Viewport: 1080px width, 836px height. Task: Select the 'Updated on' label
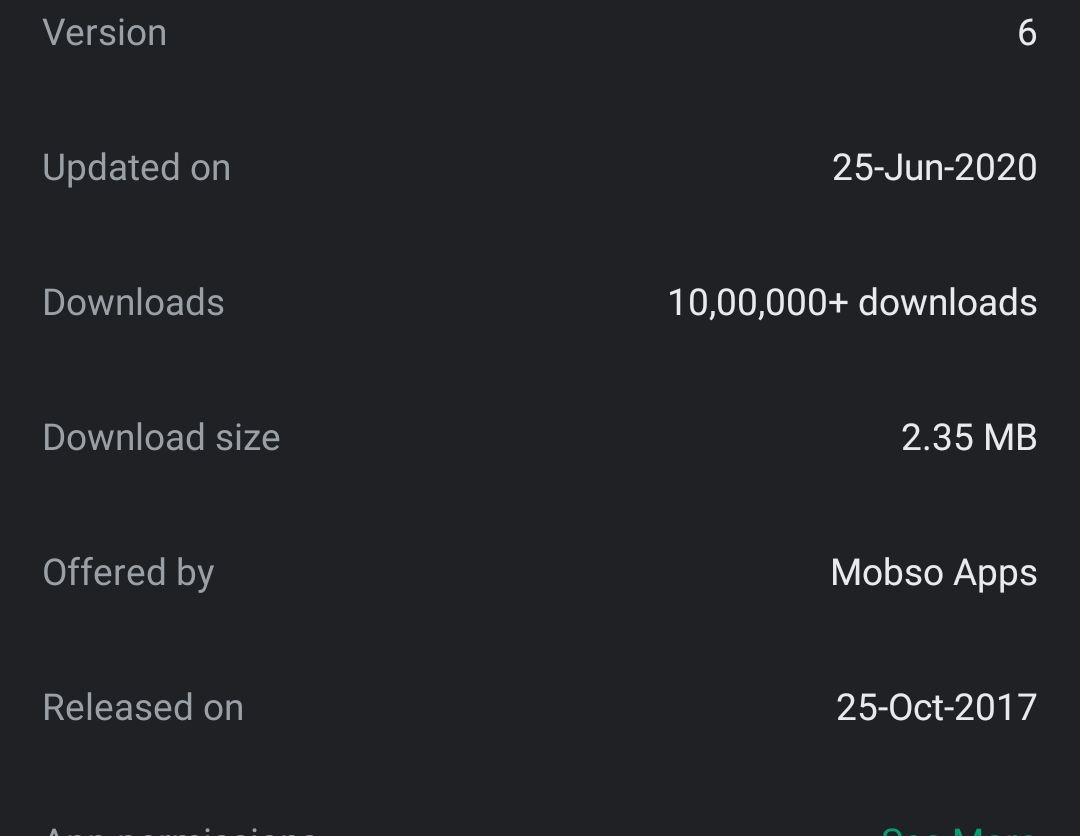click(136, 168)
